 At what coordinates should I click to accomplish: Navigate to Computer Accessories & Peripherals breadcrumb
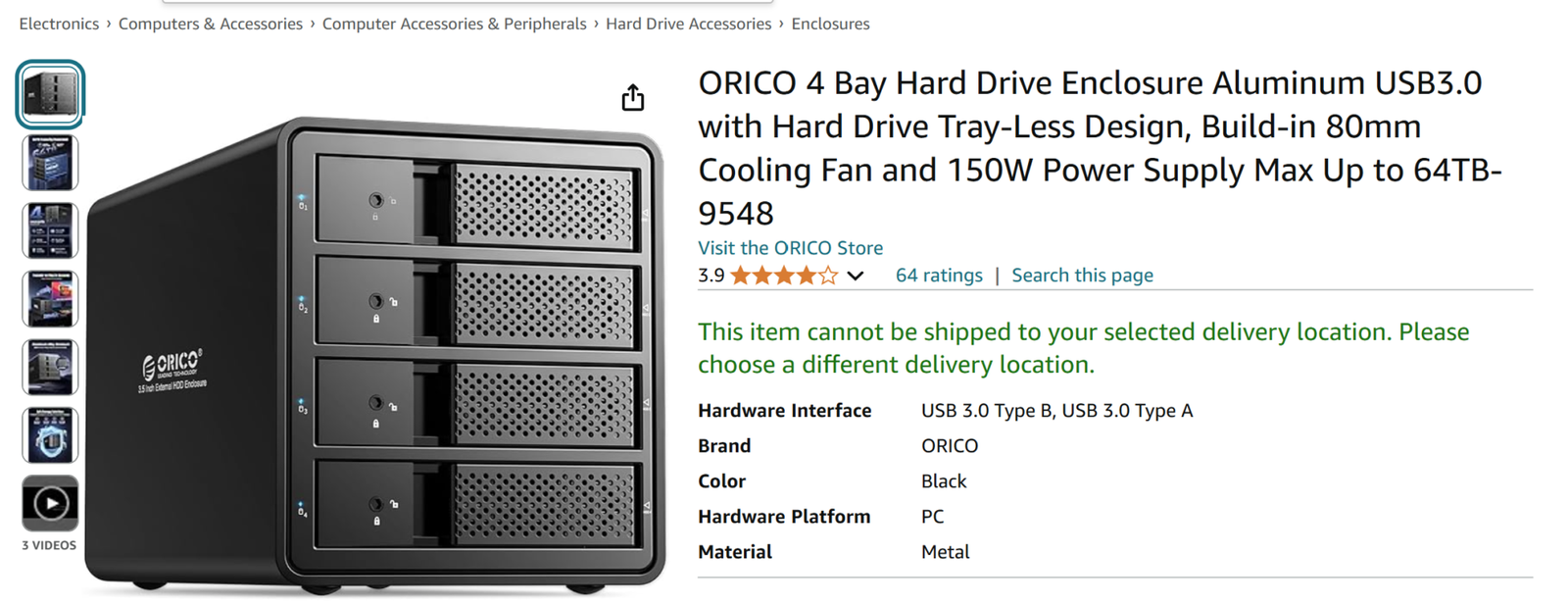[x=454, y=24]
